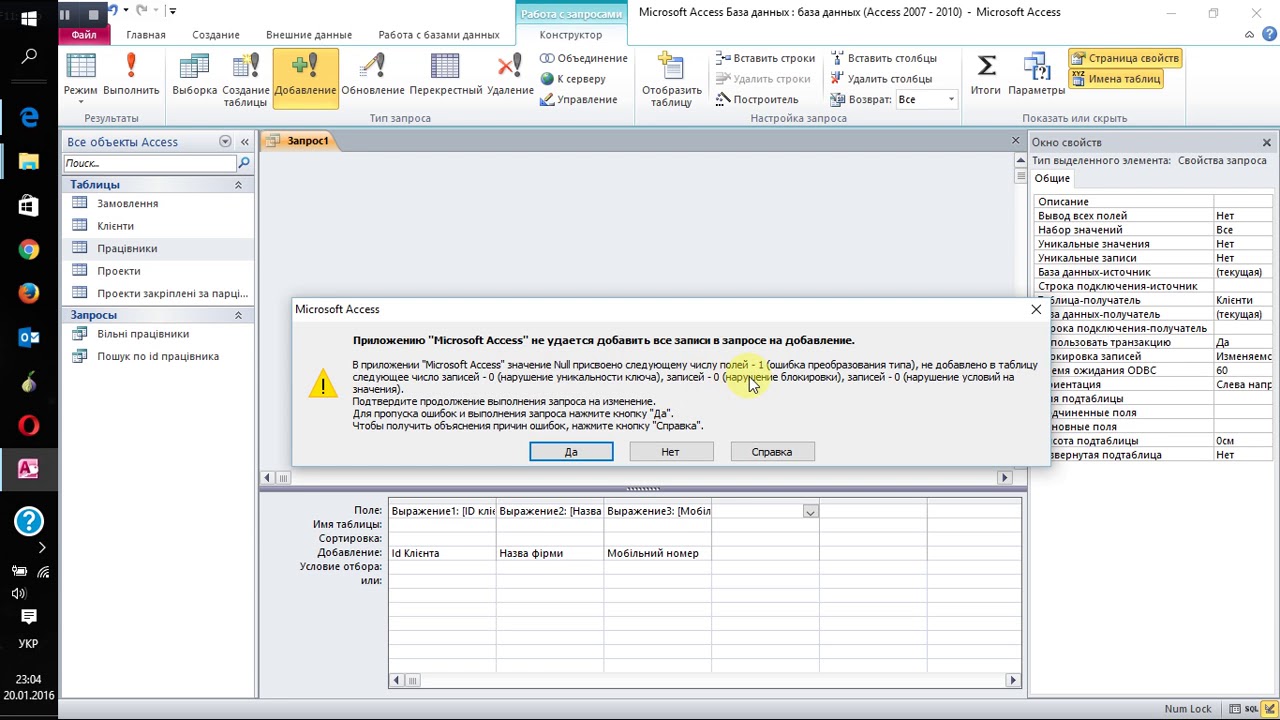
Task: Open Отобразить таблицу dialog
Action: click(x=671, y=80)
